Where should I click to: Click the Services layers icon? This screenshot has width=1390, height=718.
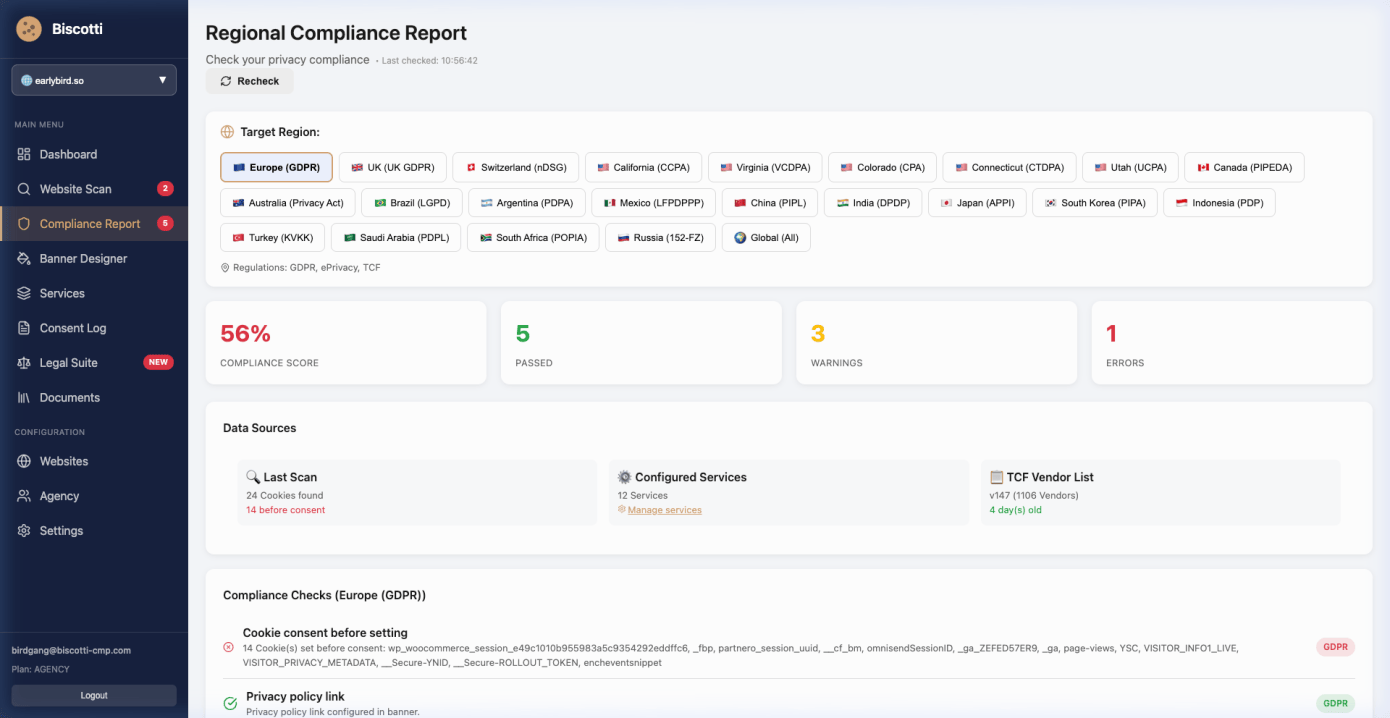point(24,294)
